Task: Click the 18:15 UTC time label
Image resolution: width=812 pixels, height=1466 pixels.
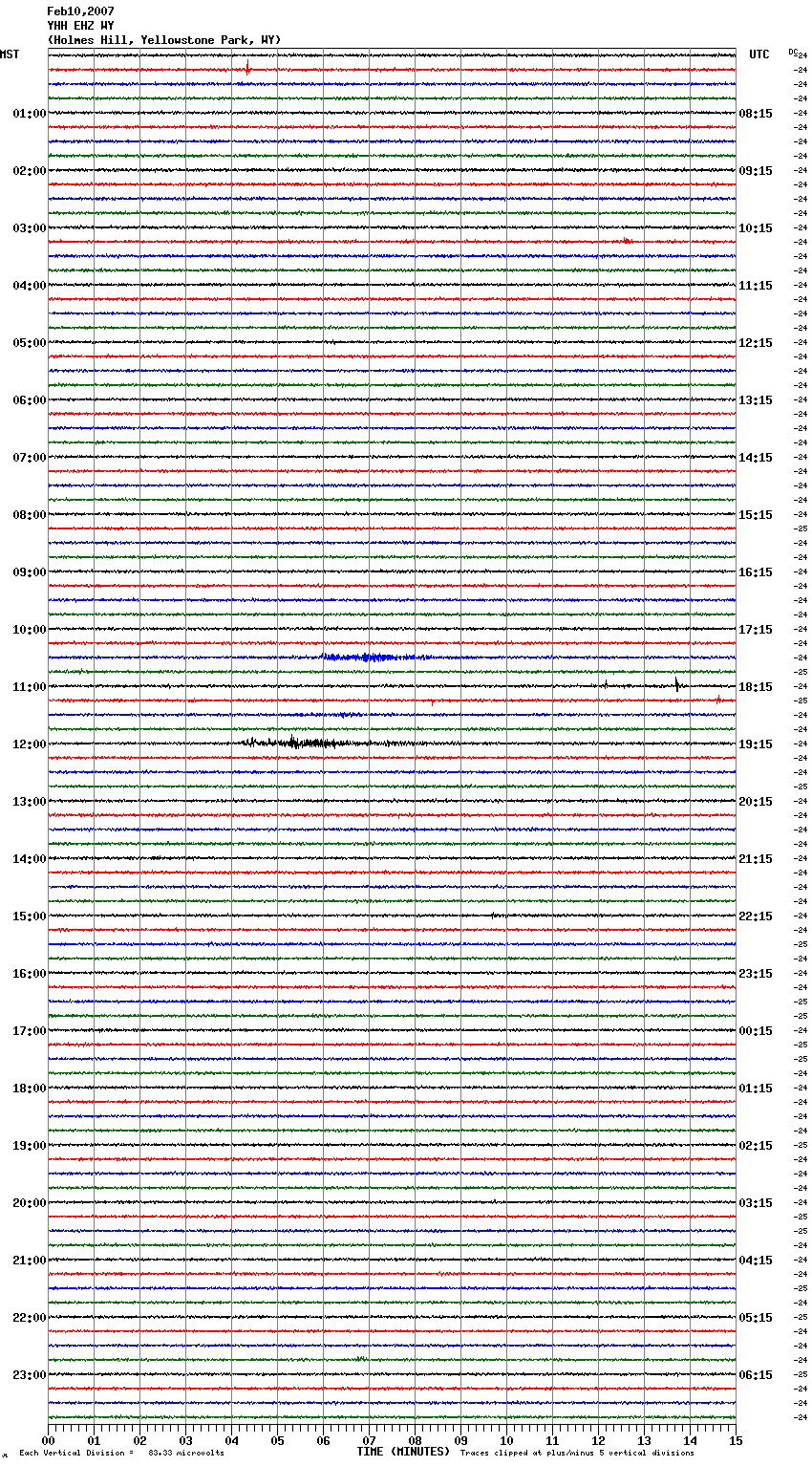Action: pyautogui.click(x=756, y=687)
